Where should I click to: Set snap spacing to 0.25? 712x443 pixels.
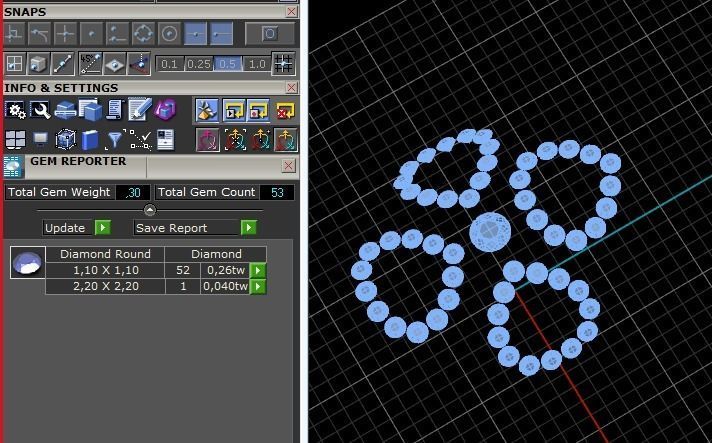[x=199, y=64]
